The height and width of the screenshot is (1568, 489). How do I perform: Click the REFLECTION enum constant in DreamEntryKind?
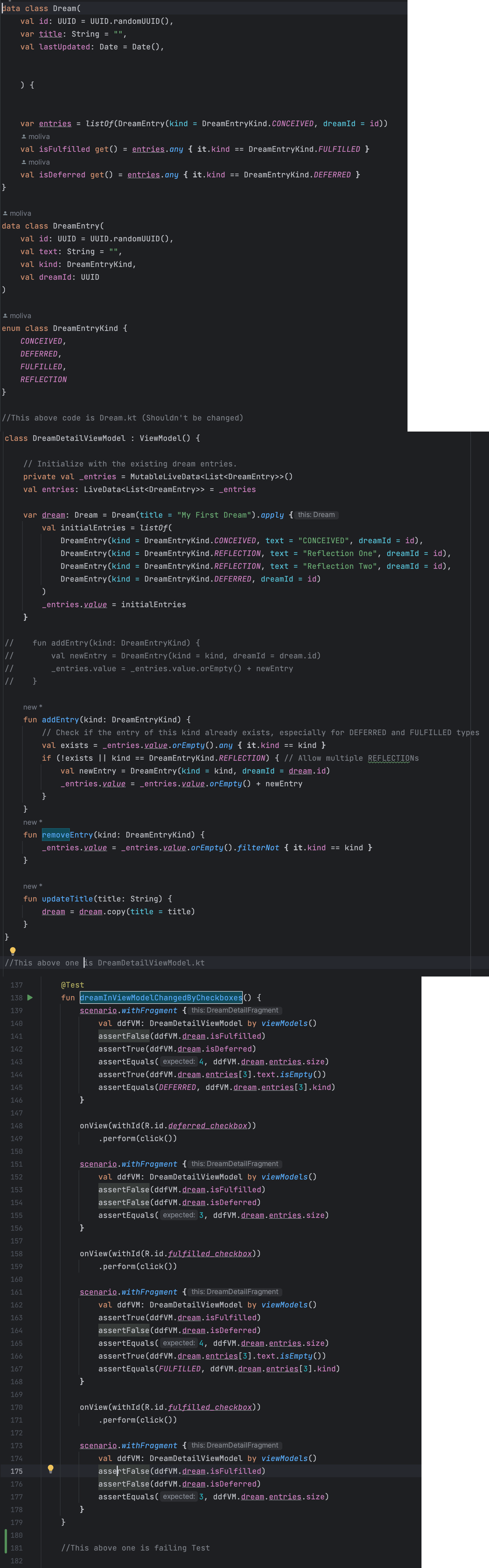coord(43,379)
